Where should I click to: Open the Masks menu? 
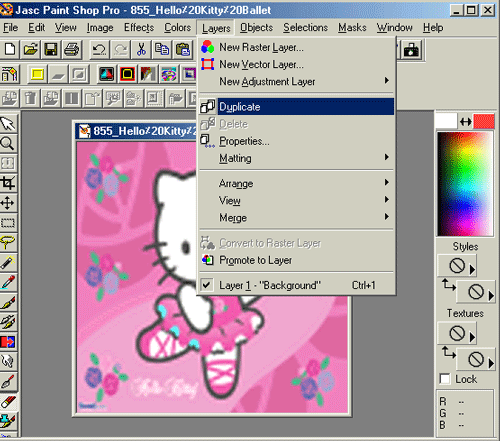[352, 27]
